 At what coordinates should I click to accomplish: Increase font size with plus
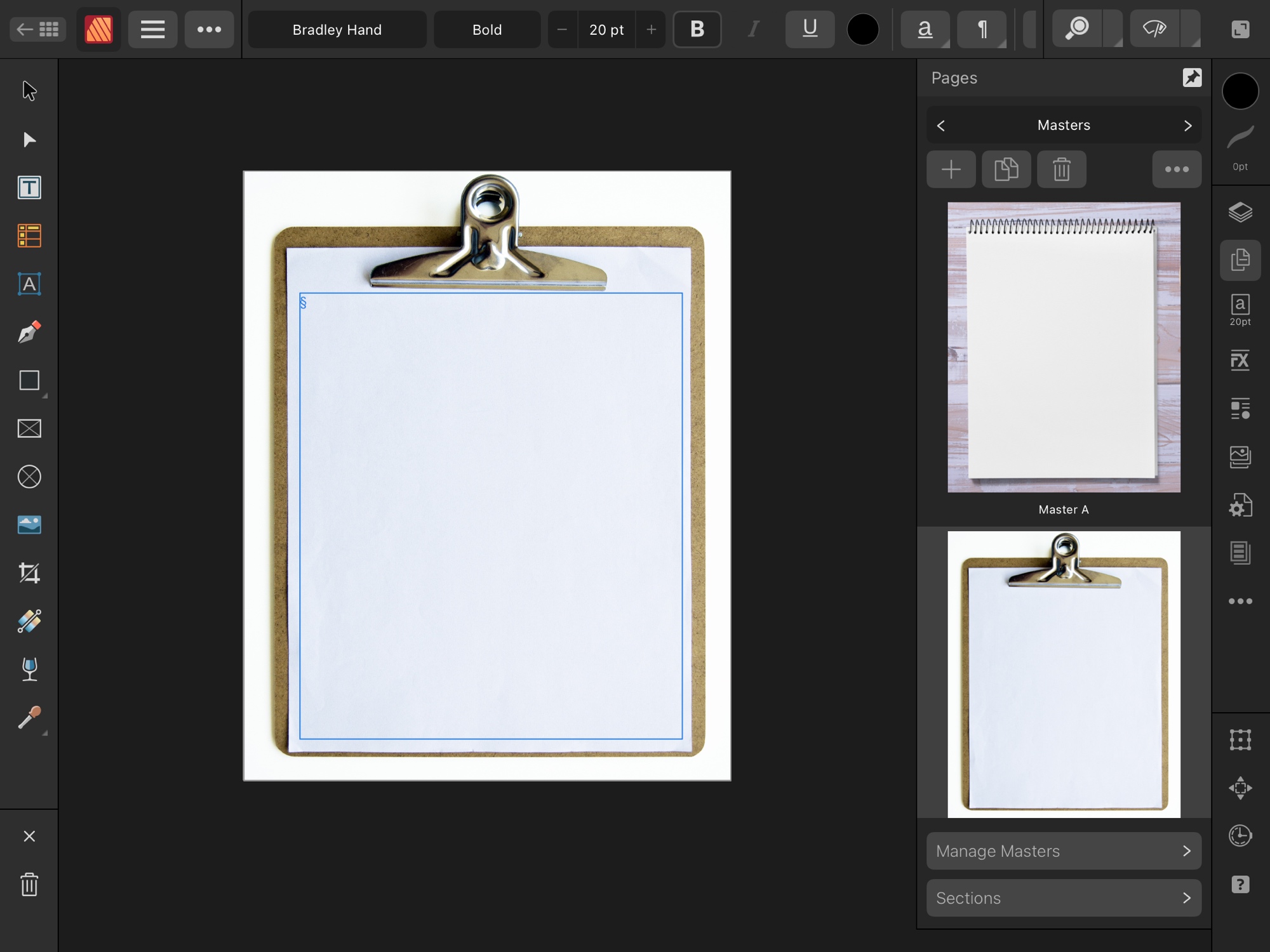tap(651, 29)
